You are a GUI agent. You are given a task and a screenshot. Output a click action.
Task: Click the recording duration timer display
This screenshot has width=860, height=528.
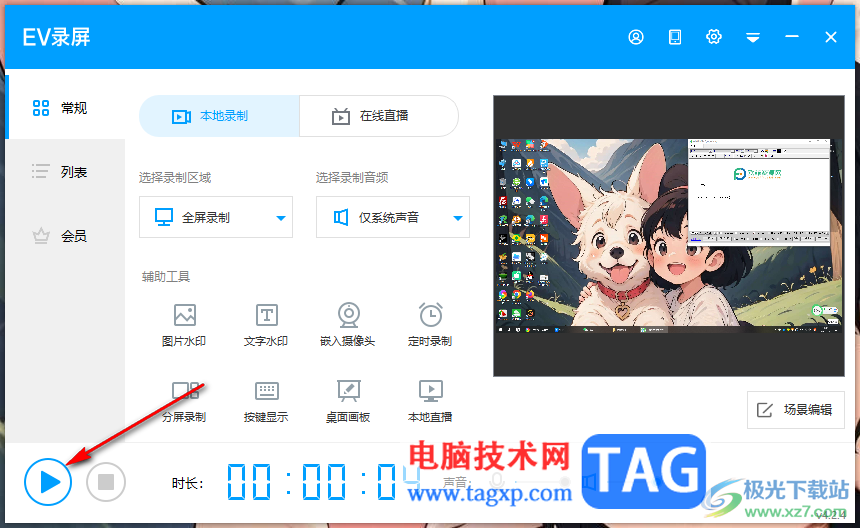pyautogui.click(x=324, y=482)
